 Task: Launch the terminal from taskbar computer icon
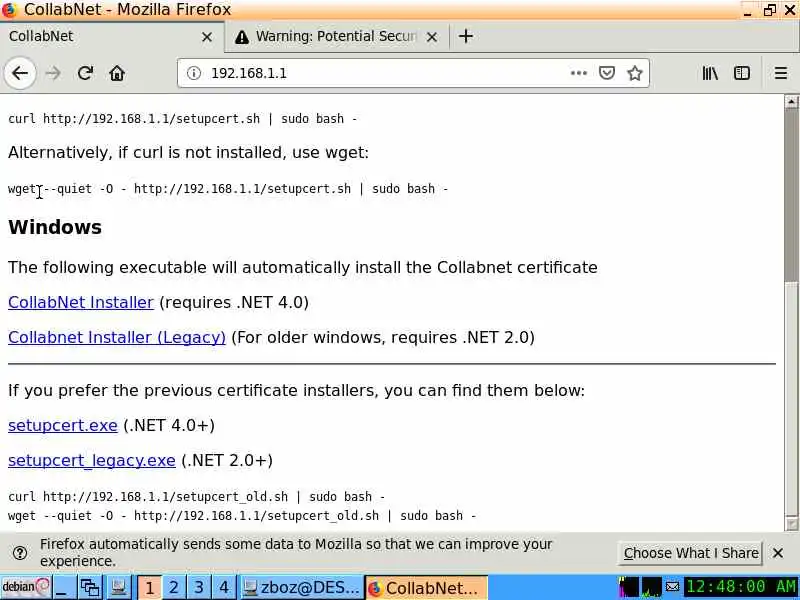[x=118, y=587]
